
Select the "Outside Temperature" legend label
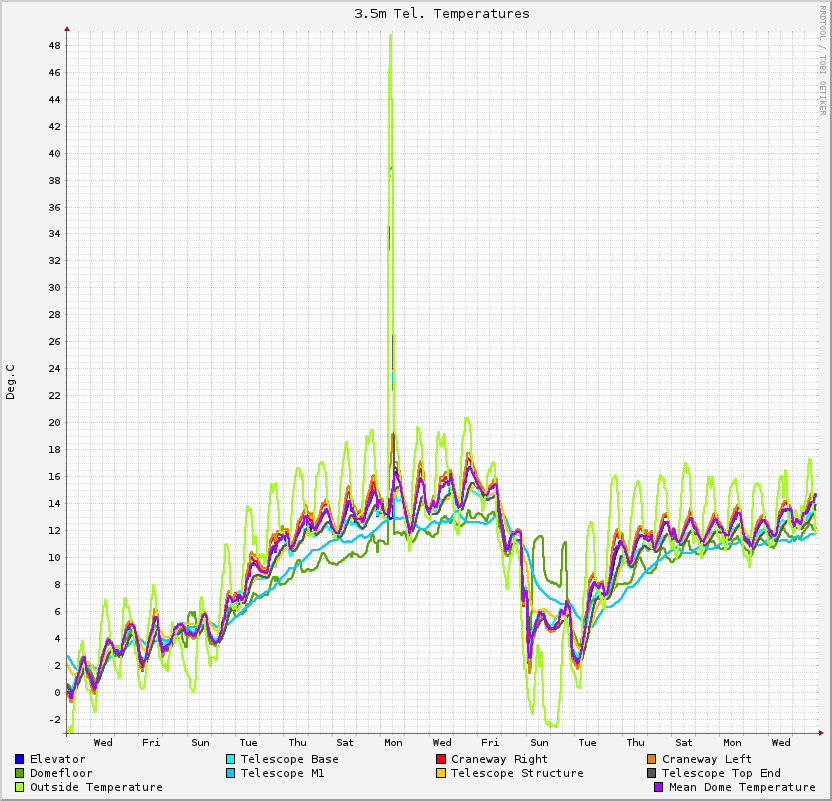tap(96, 787)
